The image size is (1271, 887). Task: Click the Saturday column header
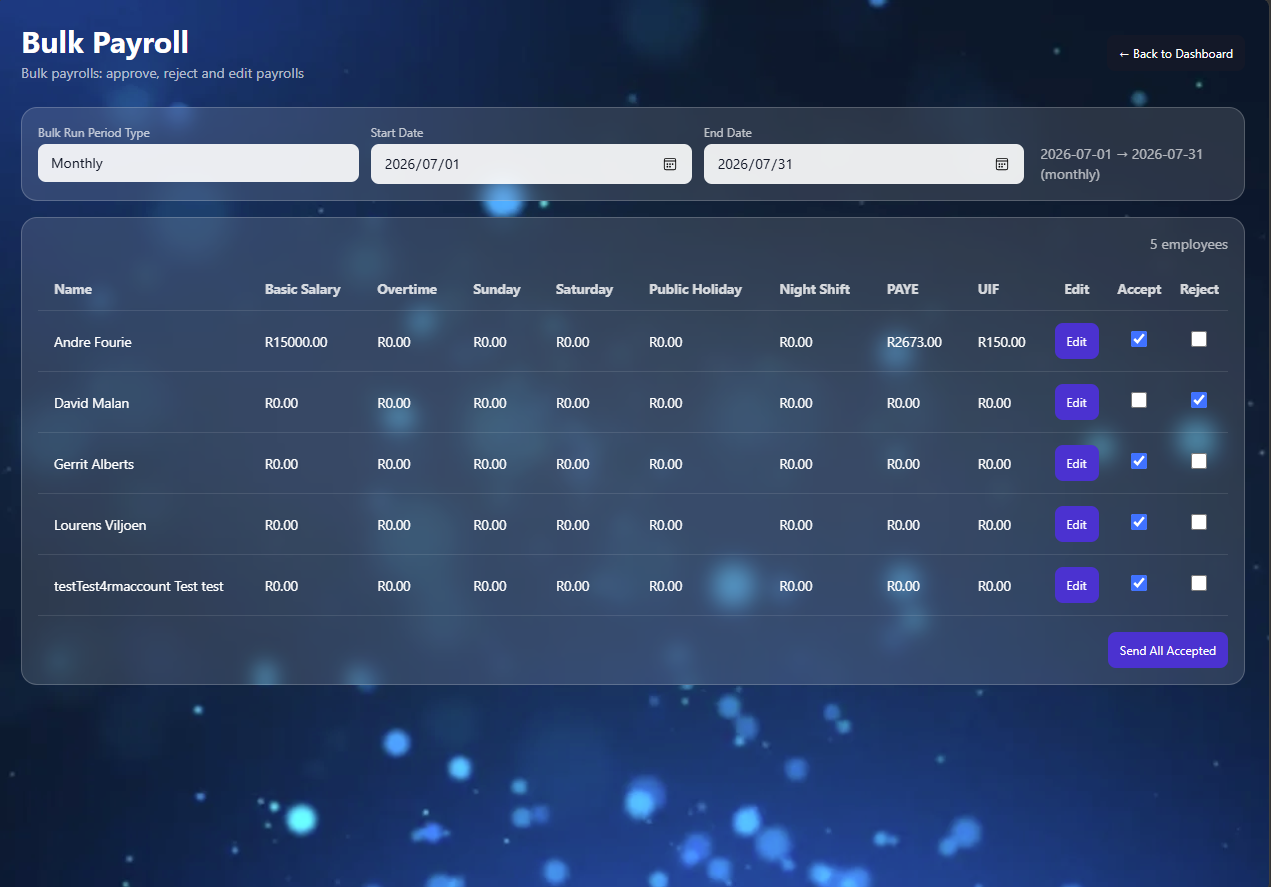(x=584, y=289)
